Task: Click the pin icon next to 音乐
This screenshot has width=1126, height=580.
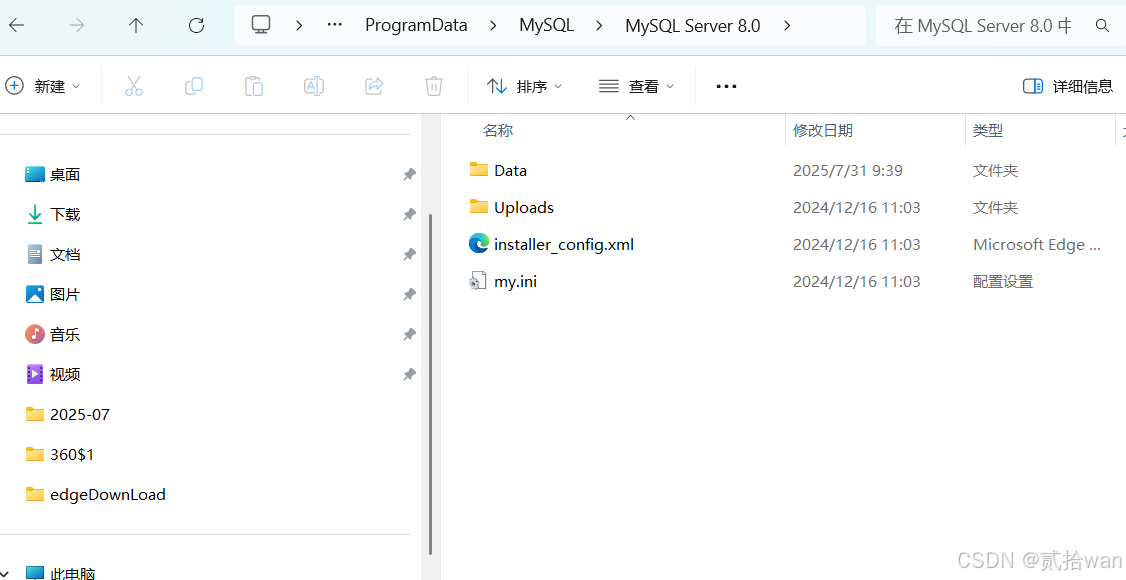Action: (x=409, y=335)
